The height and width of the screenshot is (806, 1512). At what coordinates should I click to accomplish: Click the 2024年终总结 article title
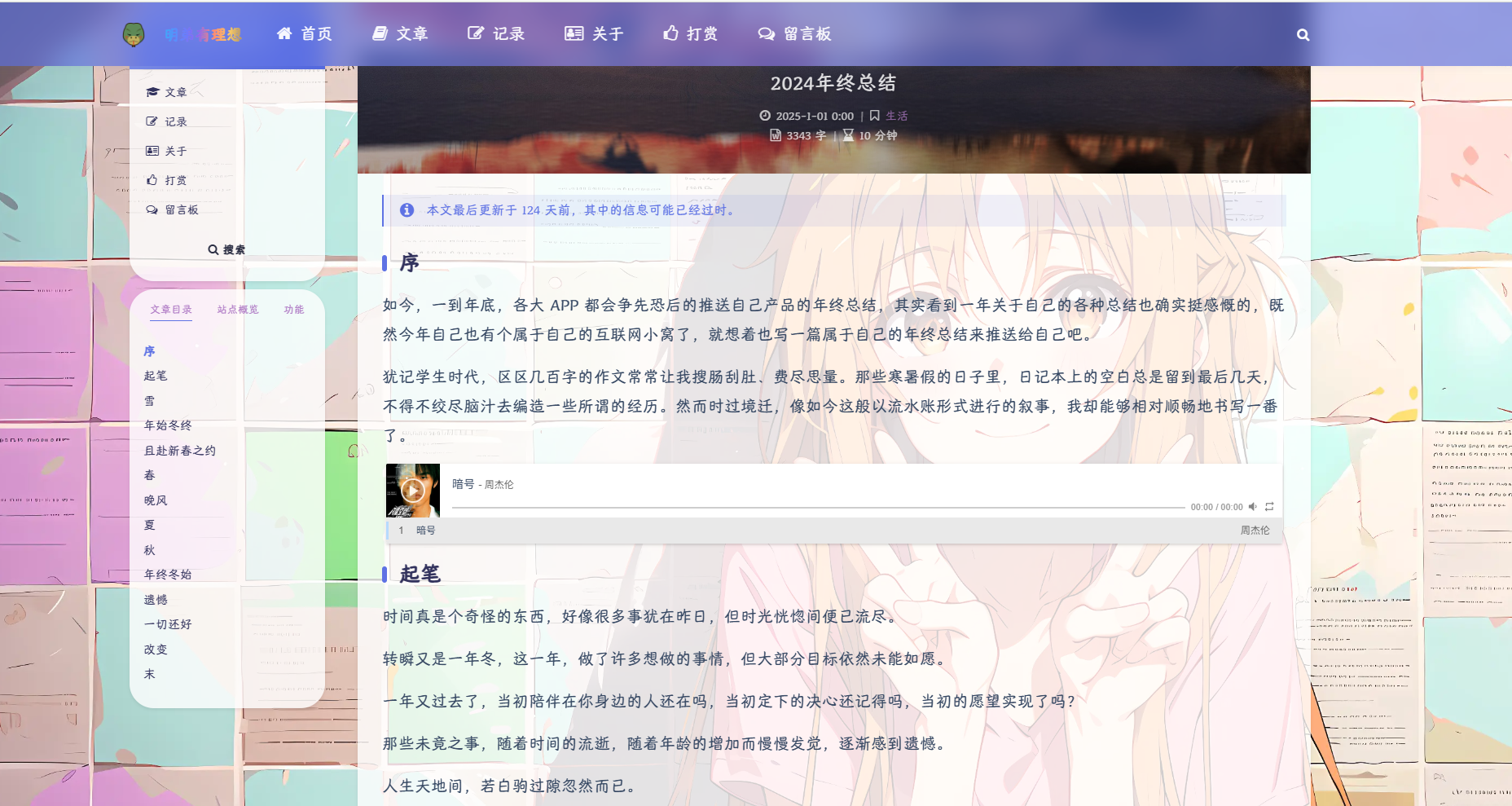(x=833, y=83)
